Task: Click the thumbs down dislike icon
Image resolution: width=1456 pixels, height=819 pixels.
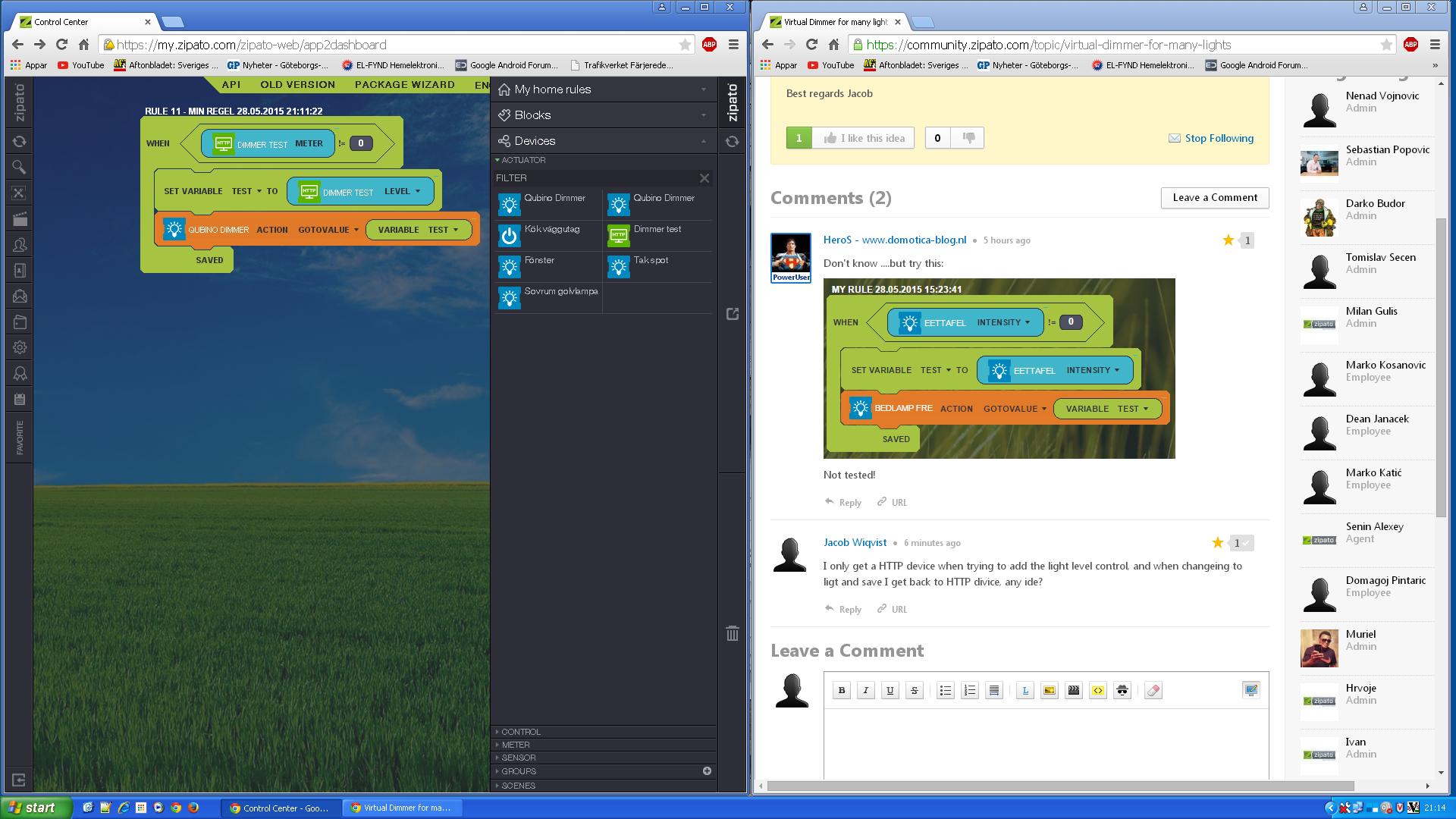Action: (x=968, y=137)
